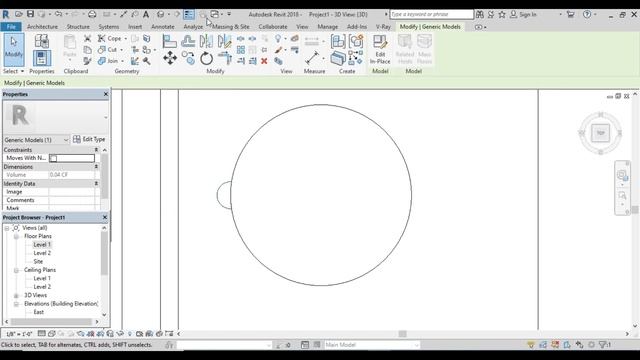Click the horizontal canvas scrollbar thumb
The width and height of the screenshot is (640, 360).
point(402,334)
